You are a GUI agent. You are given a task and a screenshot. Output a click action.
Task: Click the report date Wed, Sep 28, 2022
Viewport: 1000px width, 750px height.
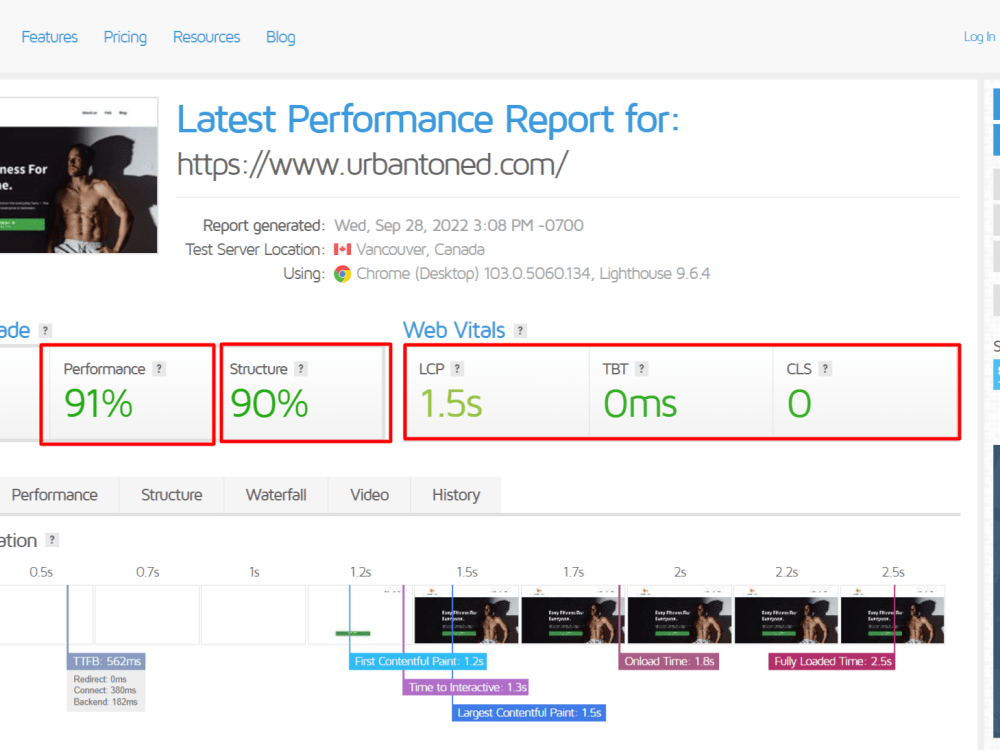(459, 226)
